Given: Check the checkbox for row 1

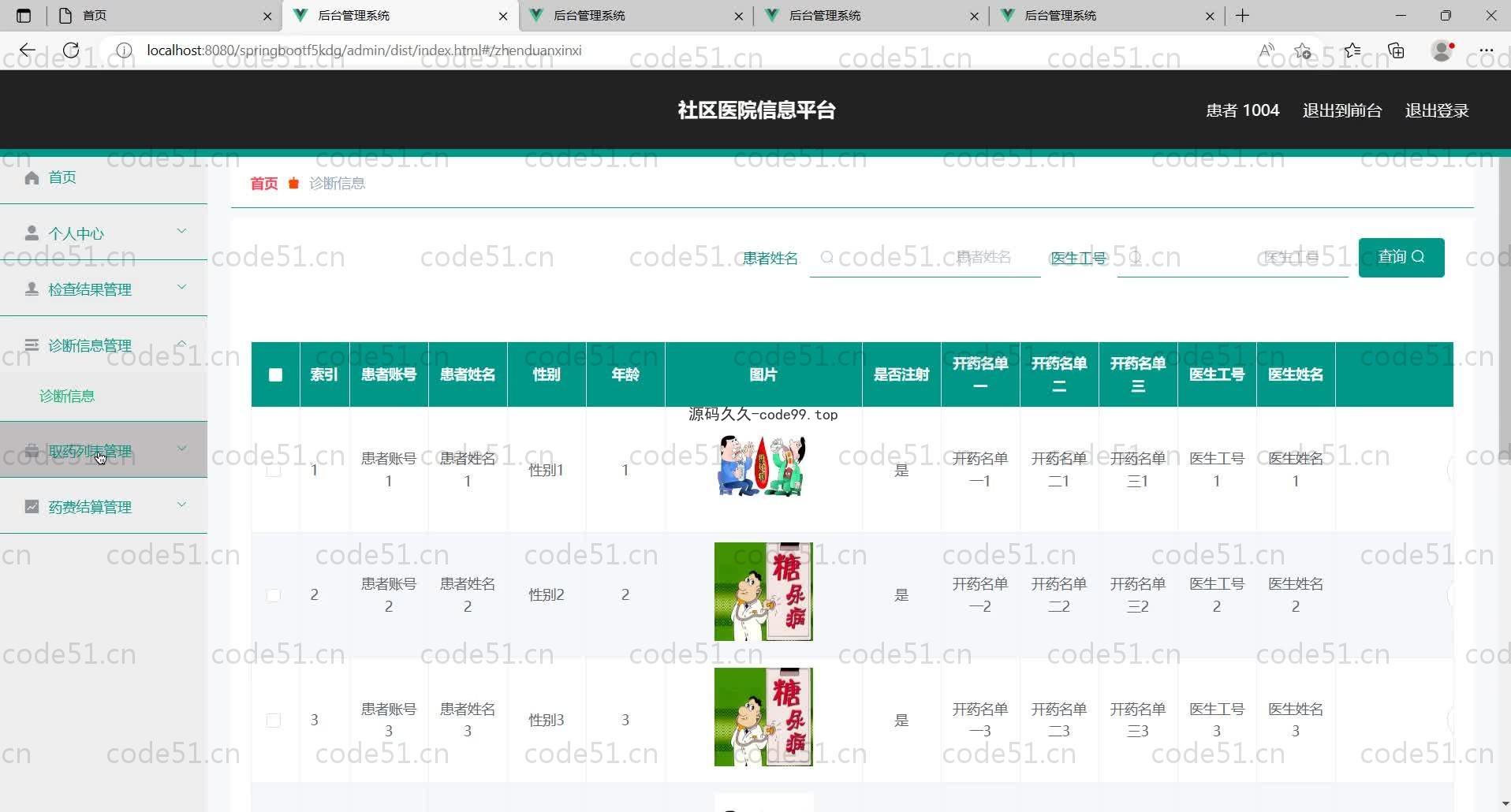Looking at the screenshot, I should 274,470.
